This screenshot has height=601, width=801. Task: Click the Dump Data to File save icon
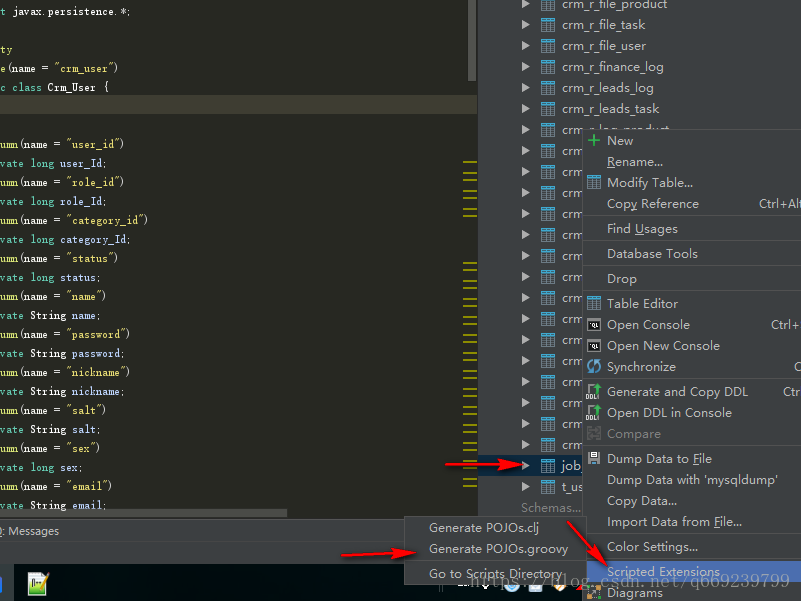(594, 458)
